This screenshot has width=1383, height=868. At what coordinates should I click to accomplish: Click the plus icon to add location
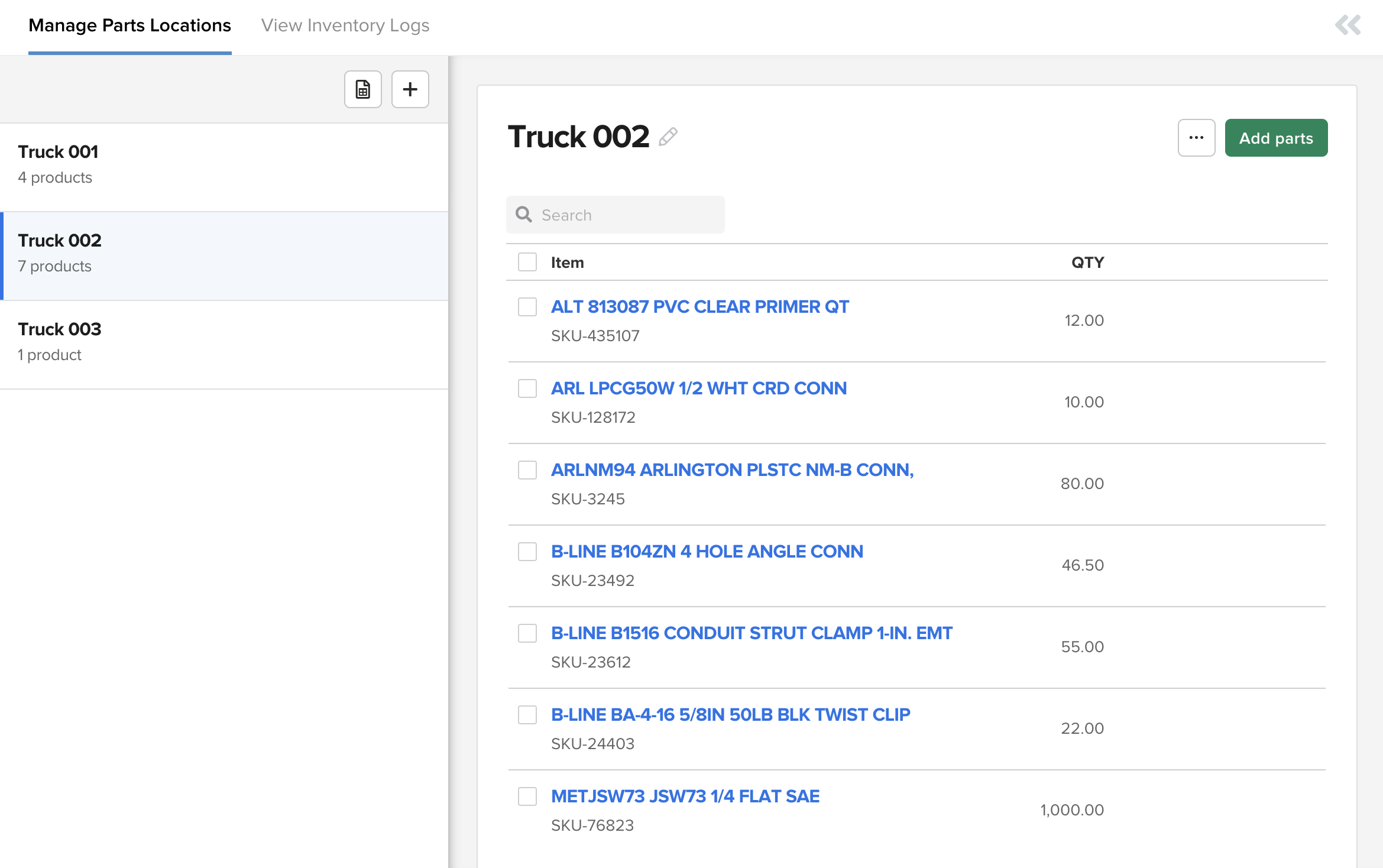coord(410,89)
